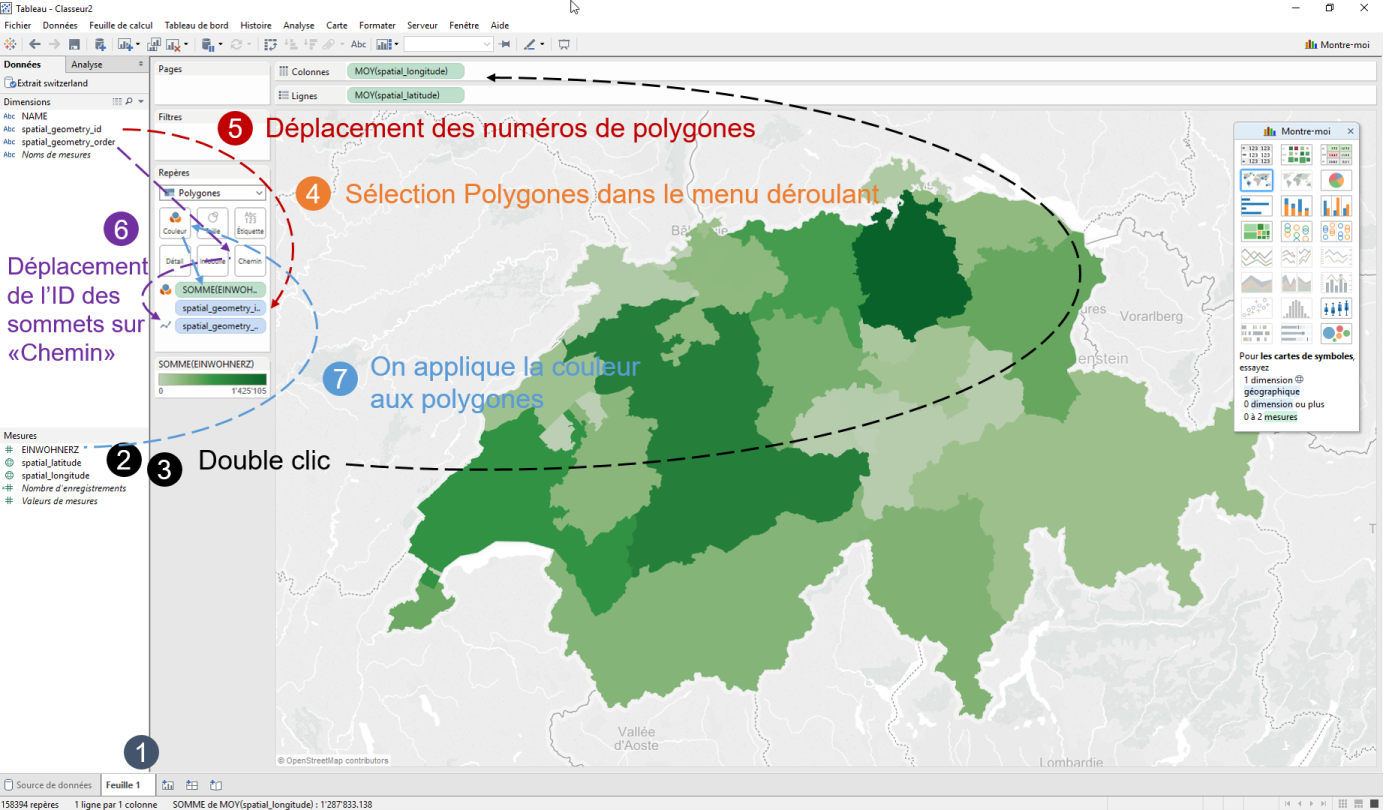Click the MOY(spatial_longitude) pill on Colonnes

406,71
